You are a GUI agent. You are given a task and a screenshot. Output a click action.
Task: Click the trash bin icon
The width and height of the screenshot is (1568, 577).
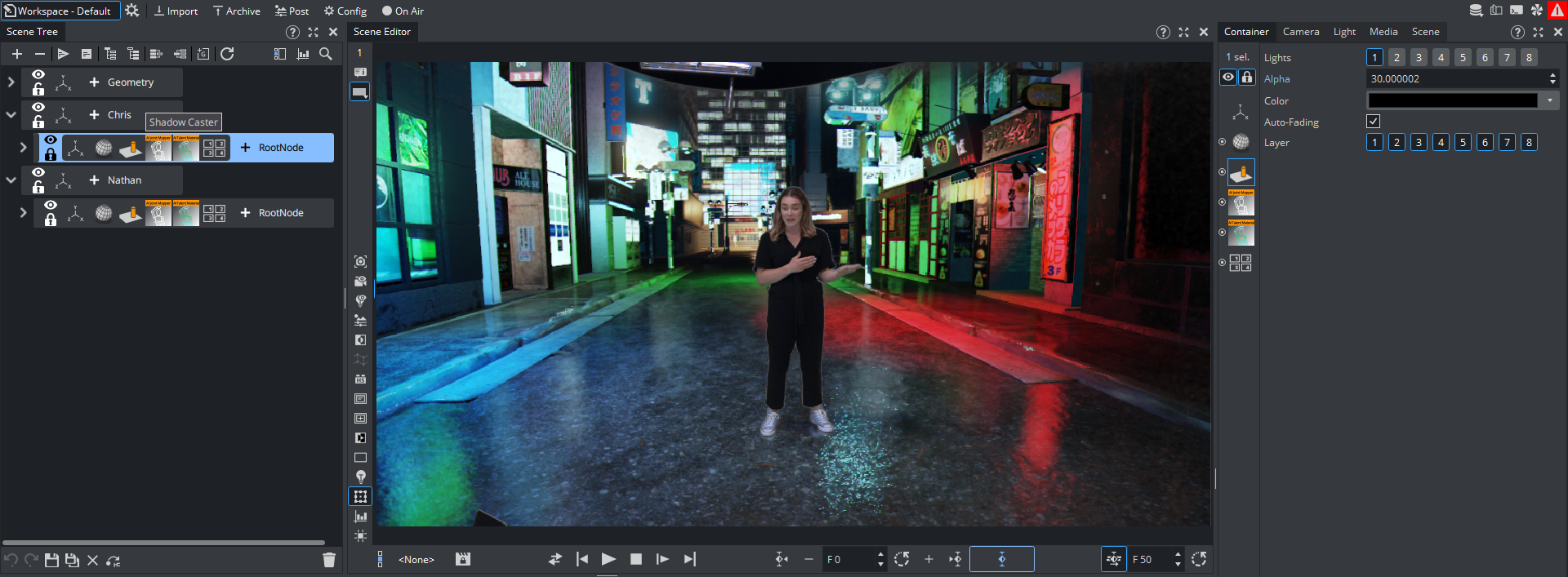point(329,560)
